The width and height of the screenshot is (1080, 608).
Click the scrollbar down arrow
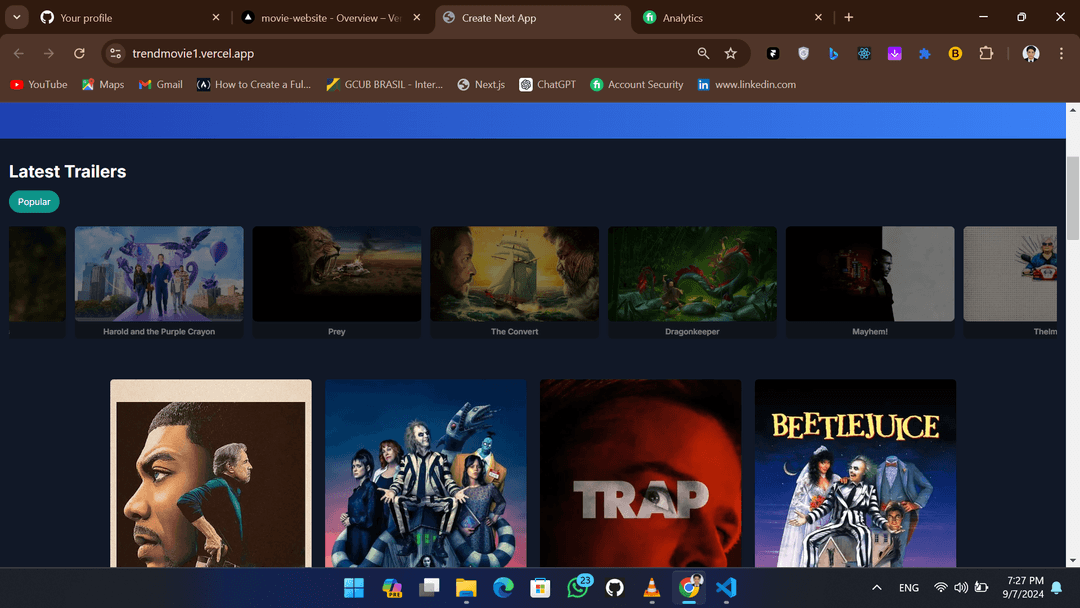point(1072,560)
